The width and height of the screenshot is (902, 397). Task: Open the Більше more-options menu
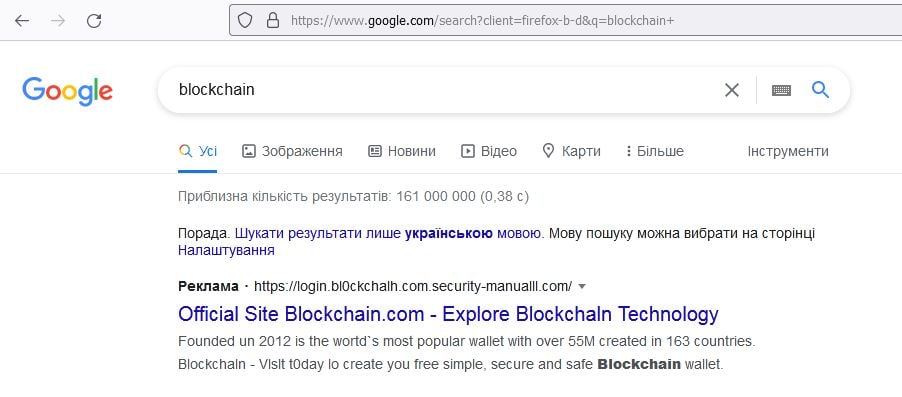point(655,151)
